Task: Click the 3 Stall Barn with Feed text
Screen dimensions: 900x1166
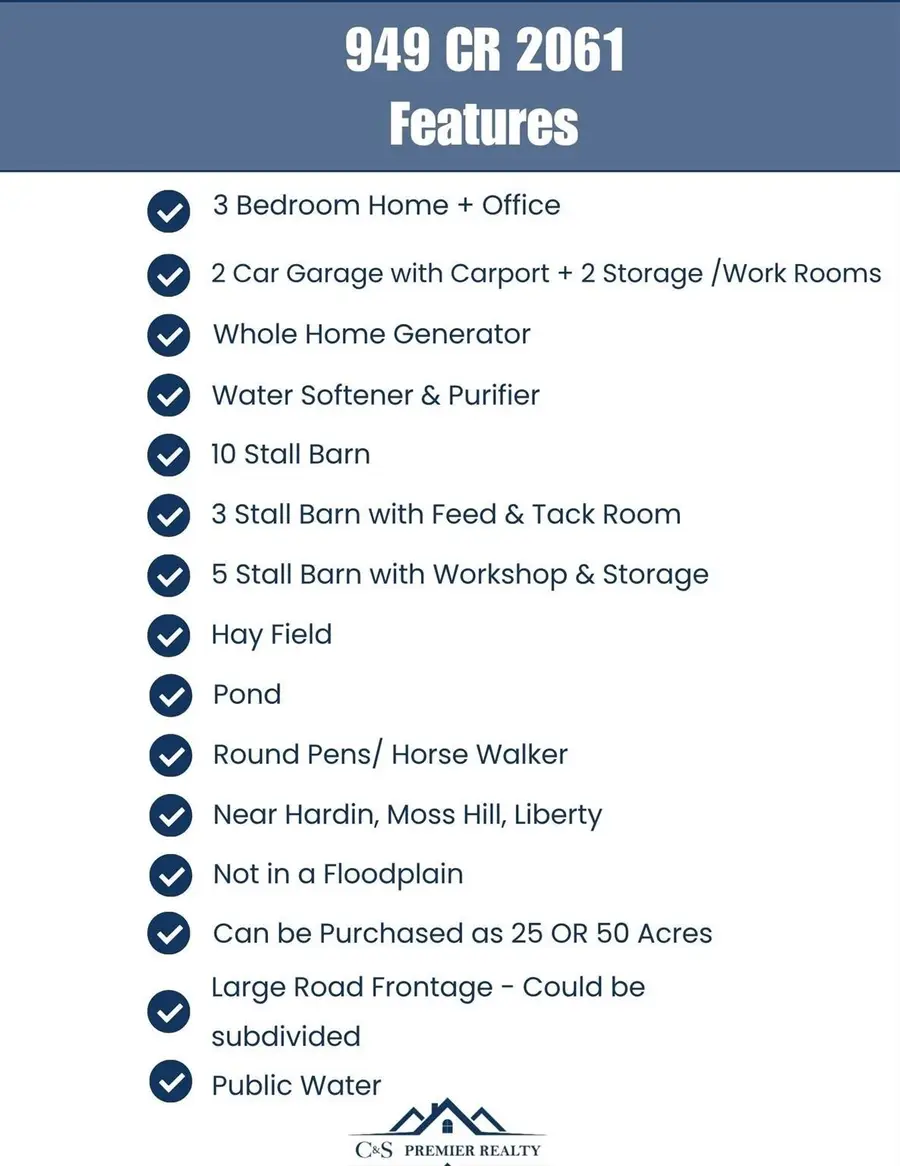Action: coord(446,514)
